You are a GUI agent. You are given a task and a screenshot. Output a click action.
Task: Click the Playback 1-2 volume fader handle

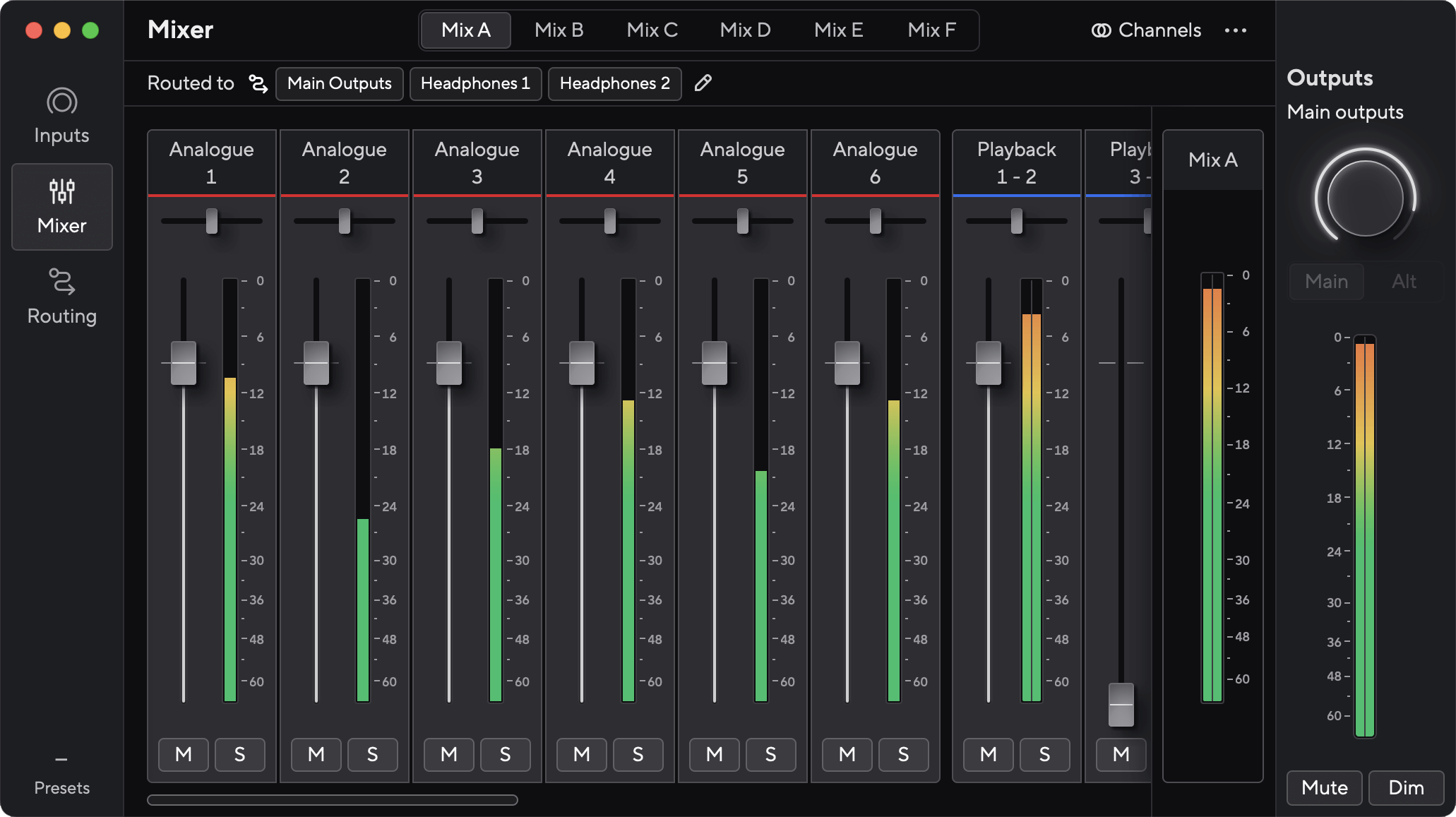(x=989, y=363)
